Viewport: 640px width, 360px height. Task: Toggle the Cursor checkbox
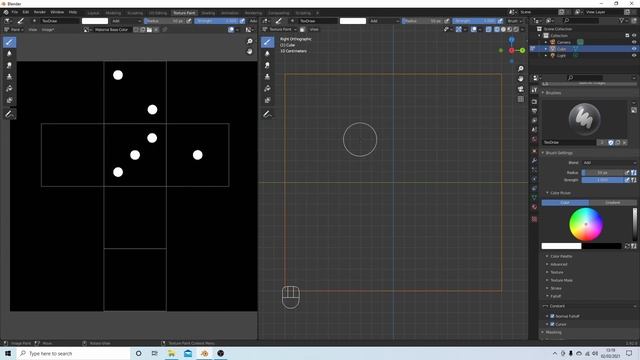point(552,324)
